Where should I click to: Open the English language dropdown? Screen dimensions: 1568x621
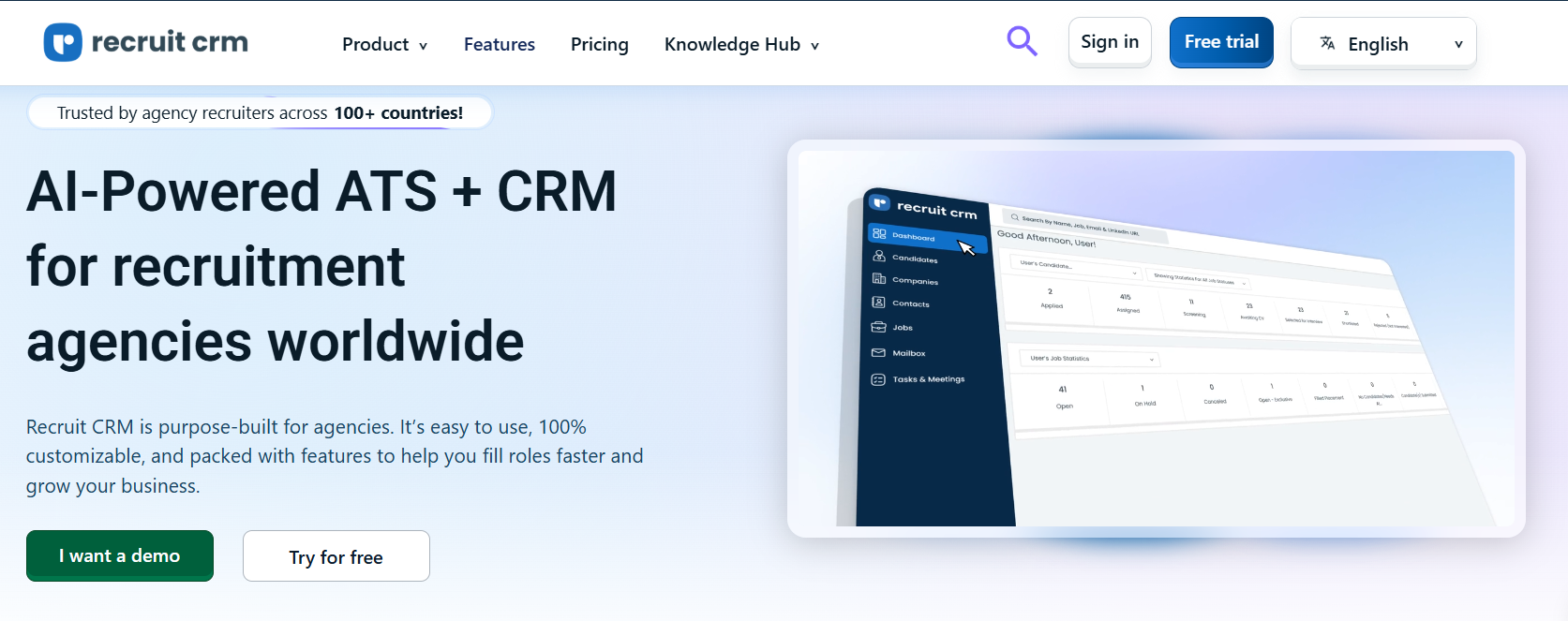[x=1383, y=43]
